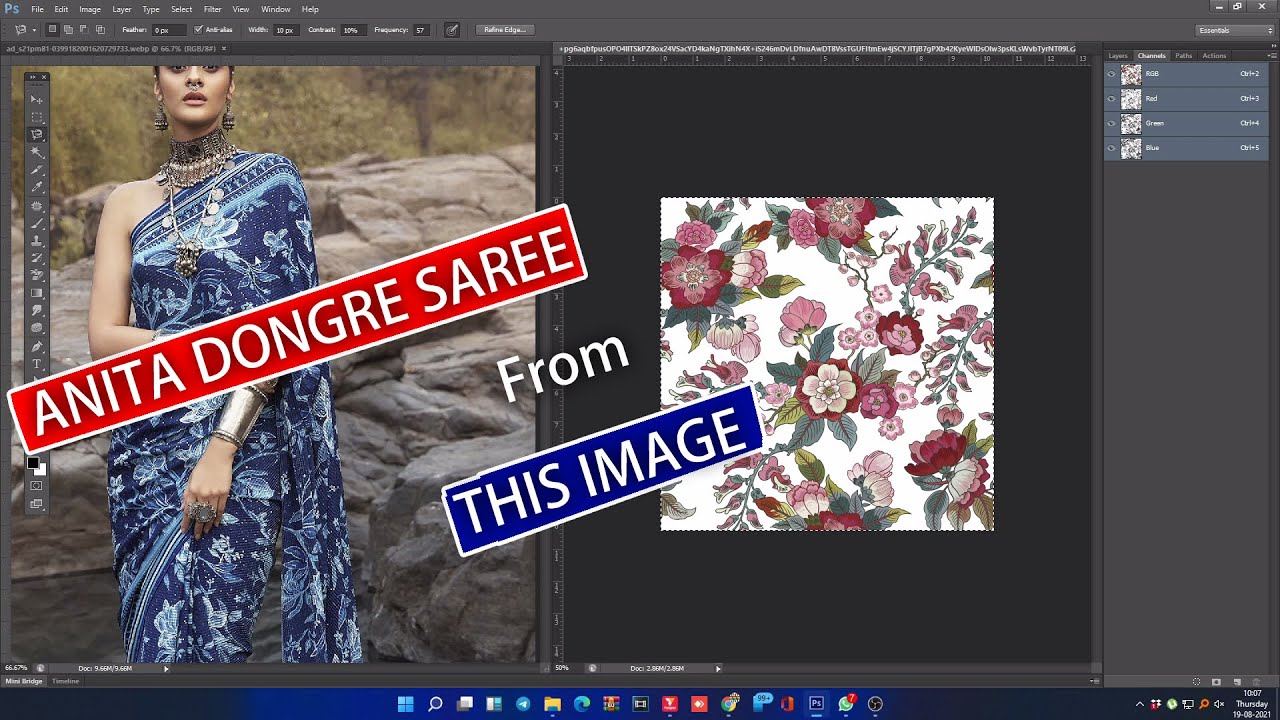Open the Filter menu
Screen dimensions: 1280x720
[213, 9]
